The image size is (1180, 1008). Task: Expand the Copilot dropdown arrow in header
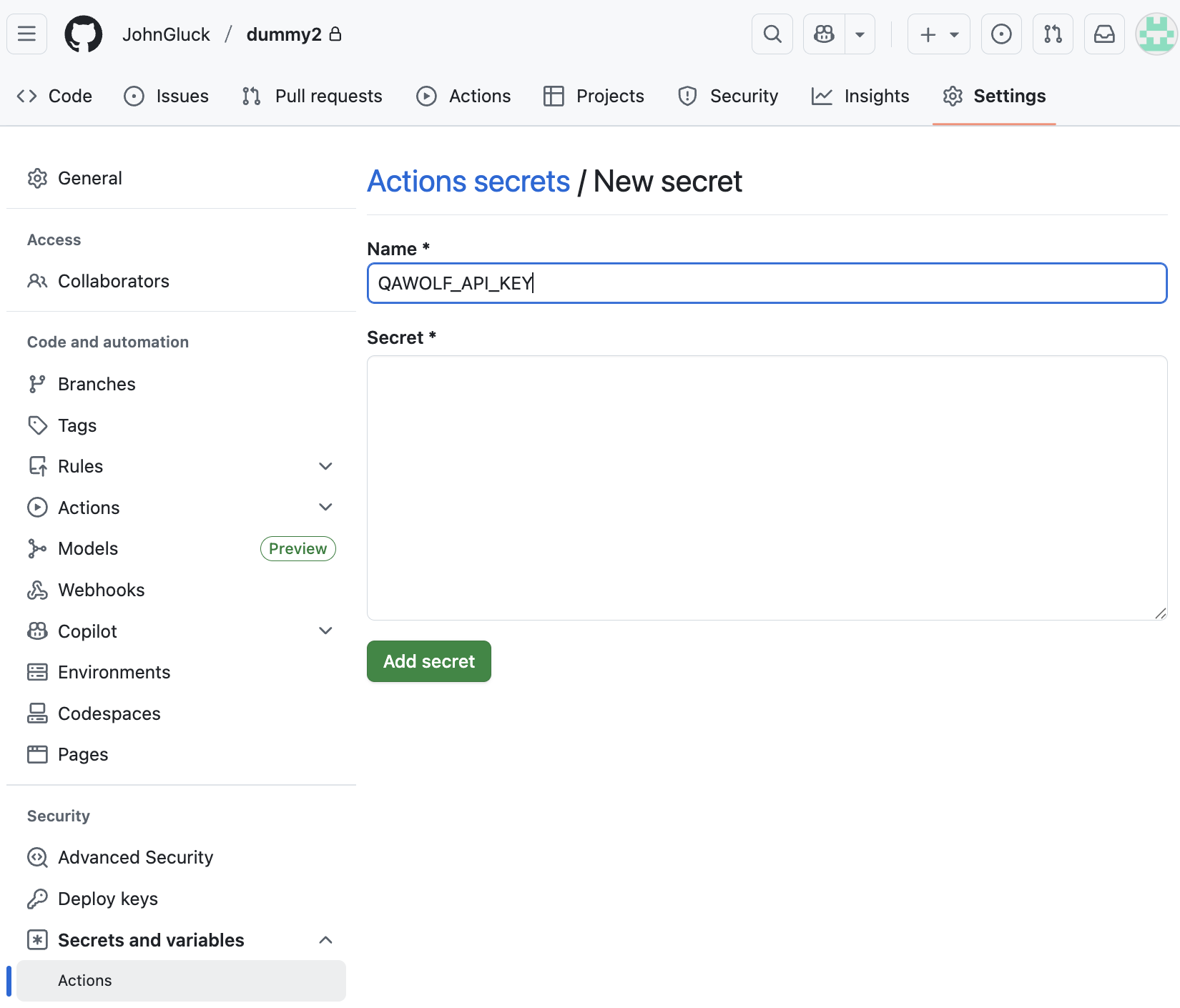(860, 34)
